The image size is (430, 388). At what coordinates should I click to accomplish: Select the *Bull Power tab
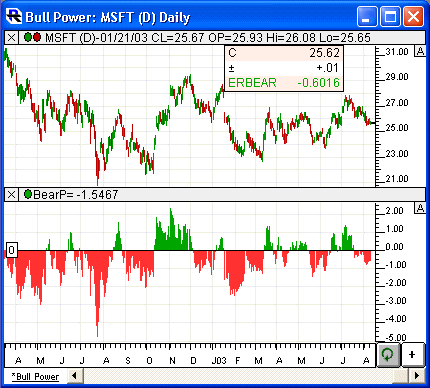[x=35, y=377]
